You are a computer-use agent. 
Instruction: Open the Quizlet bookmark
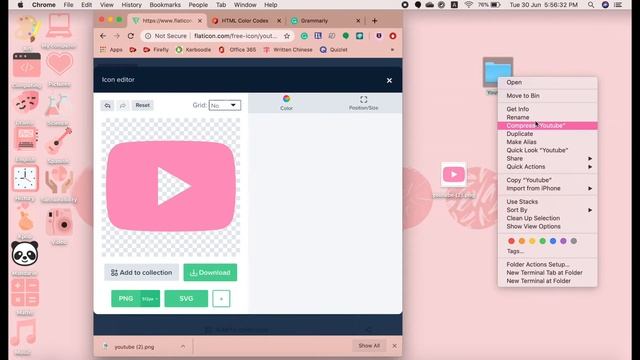coord(334,49)
